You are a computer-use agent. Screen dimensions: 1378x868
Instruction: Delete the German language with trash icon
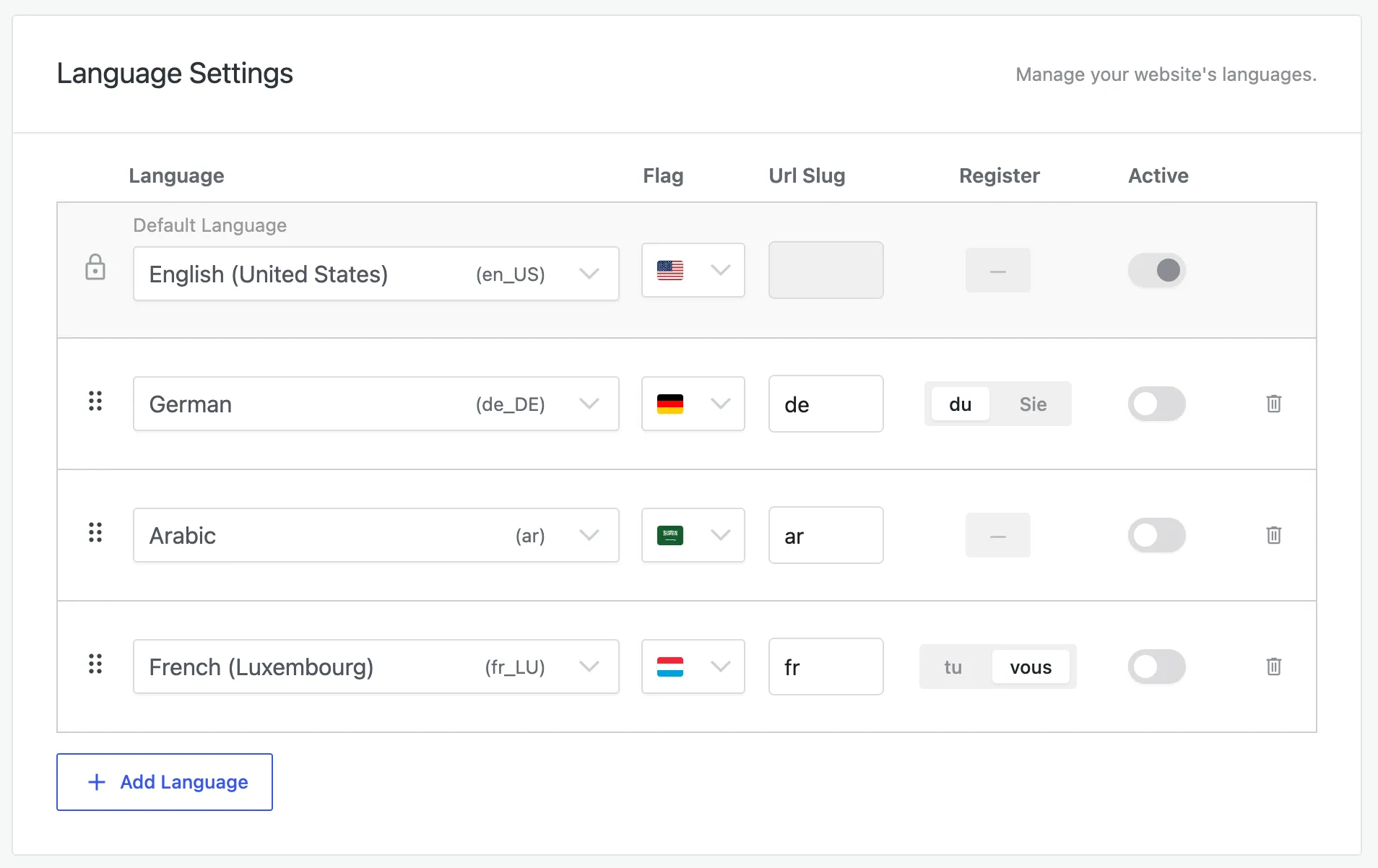click(1274, 404)
